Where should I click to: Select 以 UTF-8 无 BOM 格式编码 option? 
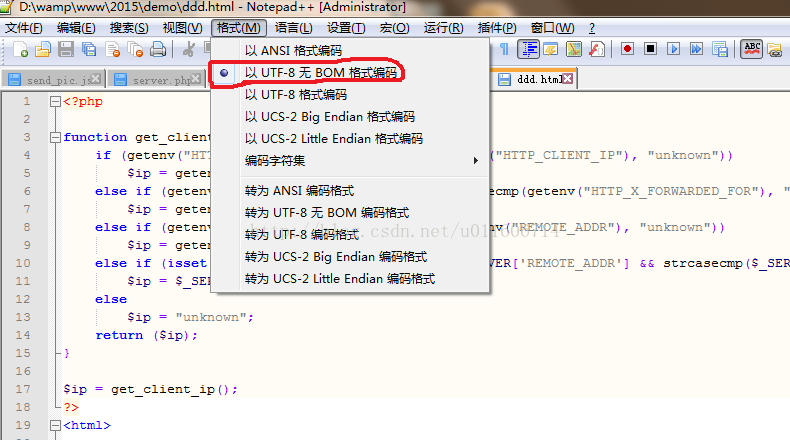point(350,73)
